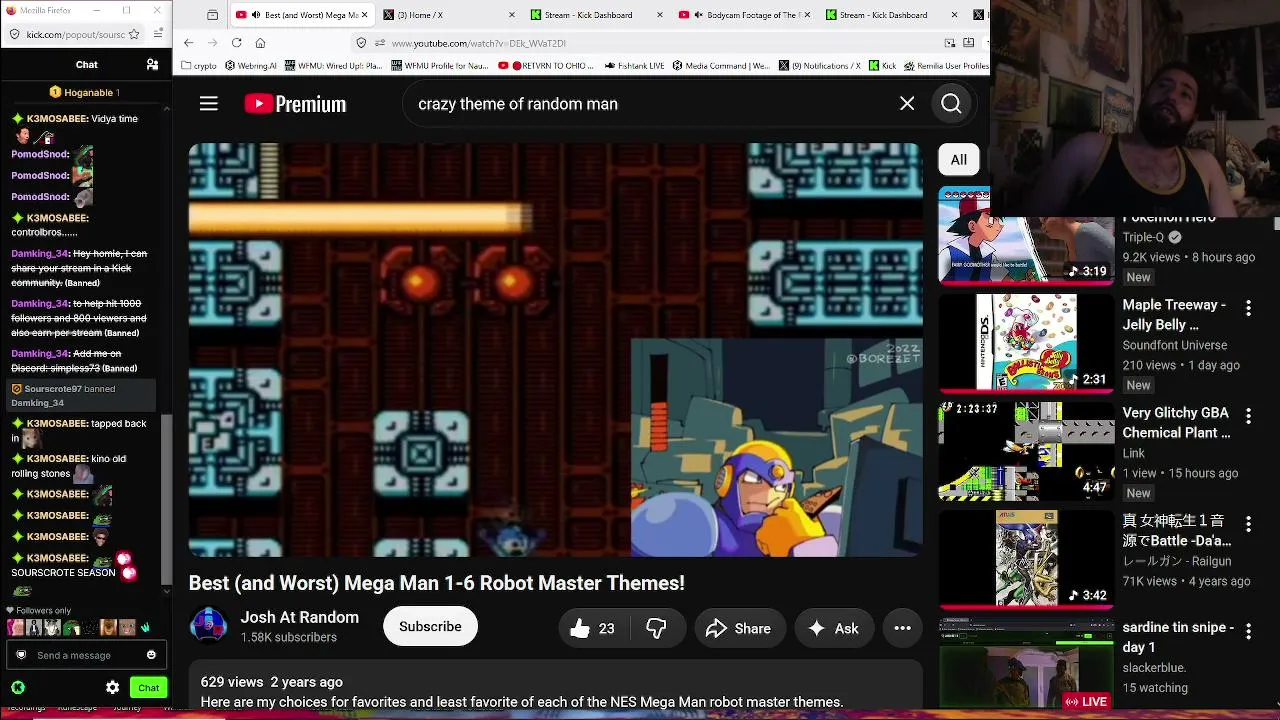Click Sourscrote97 in the ban notice

click(53, 389)
